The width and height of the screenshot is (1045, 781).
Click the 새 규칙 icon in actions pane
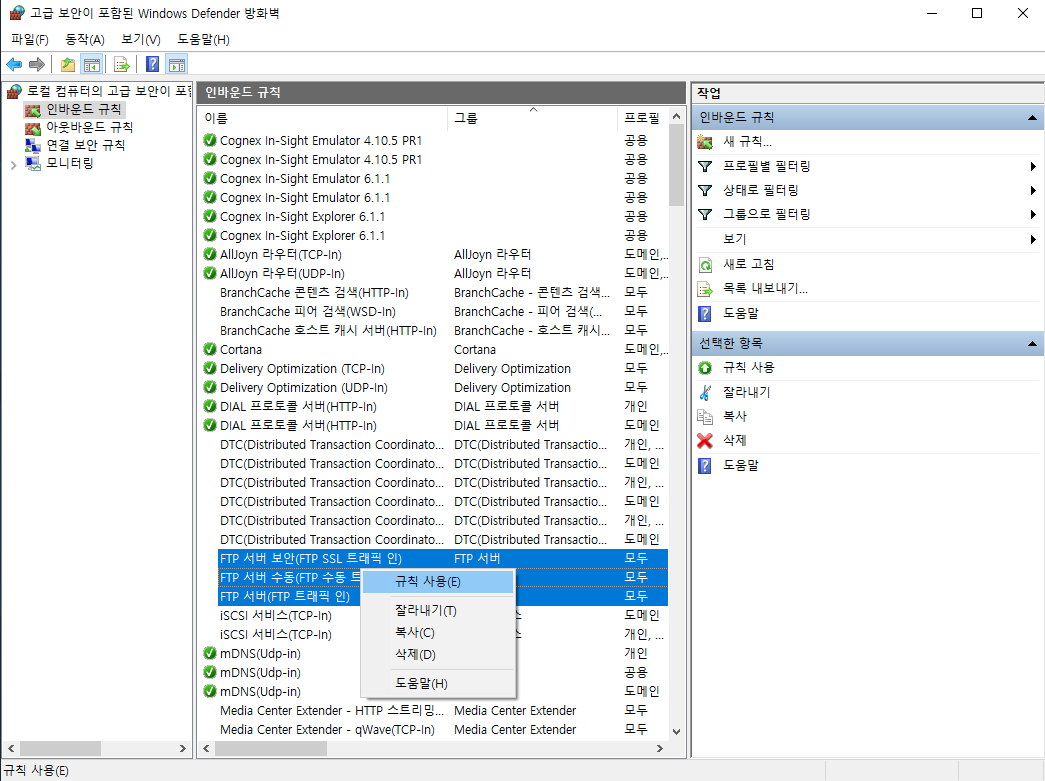[705, 142]
